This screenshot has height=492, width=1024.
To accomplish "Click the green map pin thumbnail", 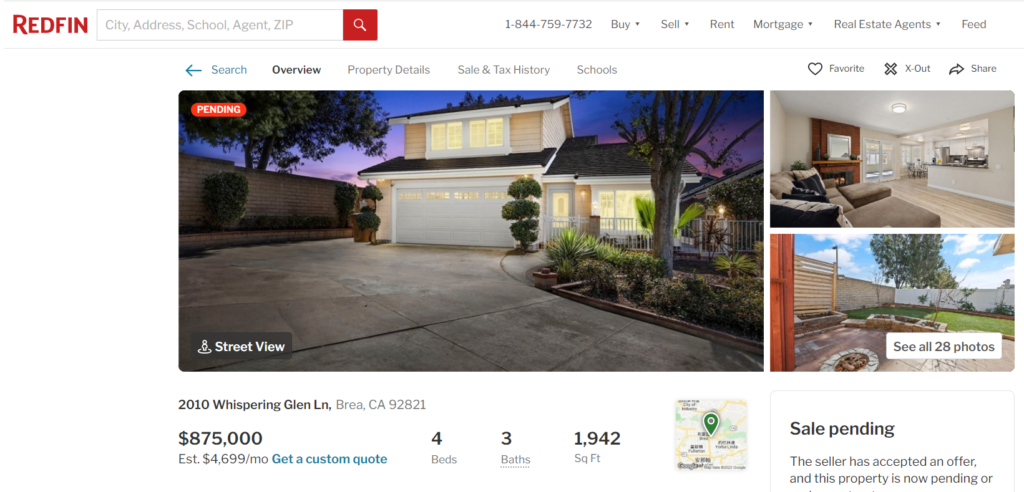I will click(x=711, y=435).
